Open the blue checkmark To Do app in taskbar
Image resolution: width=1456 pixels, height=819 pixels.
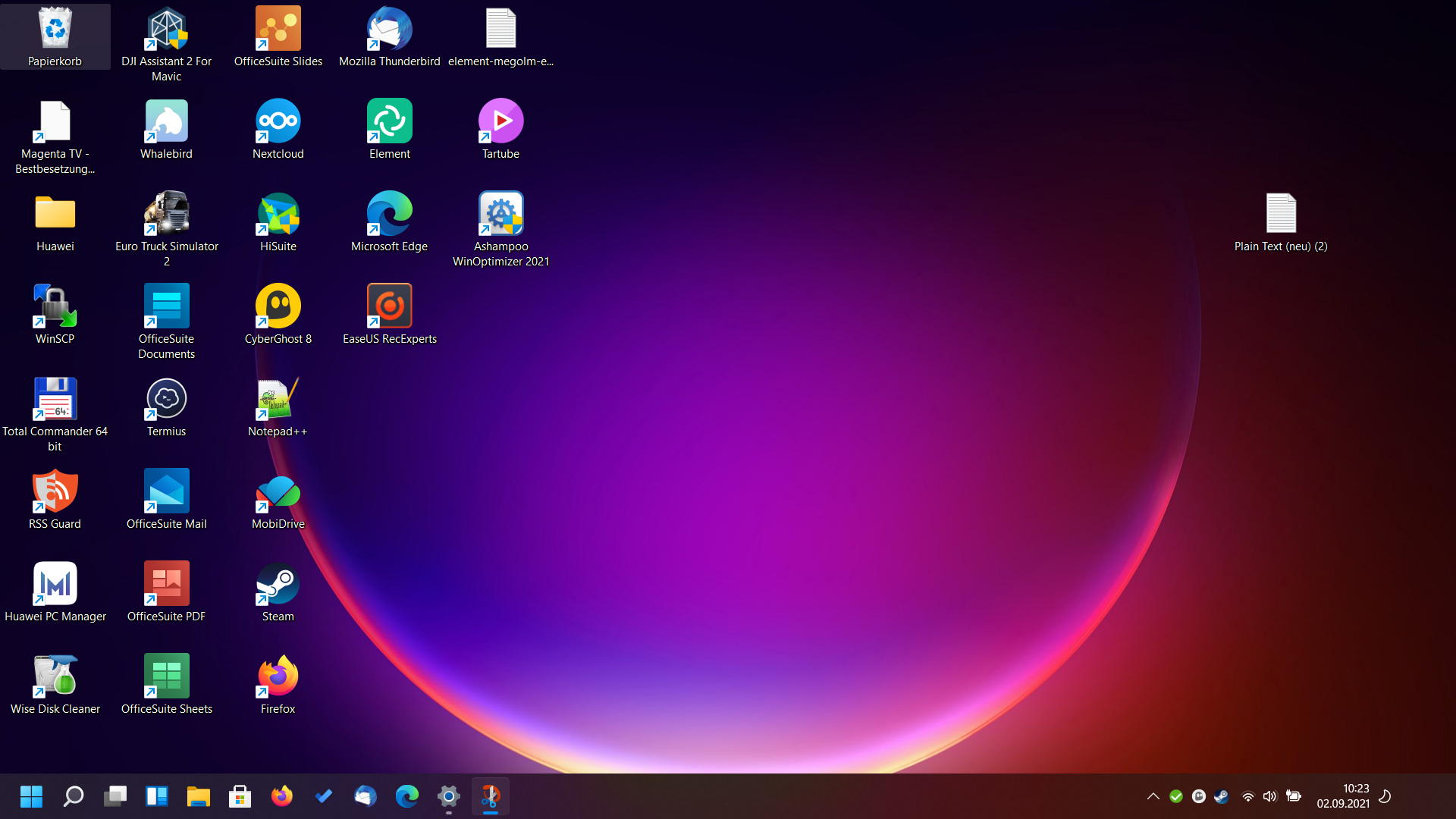point(323,796)
